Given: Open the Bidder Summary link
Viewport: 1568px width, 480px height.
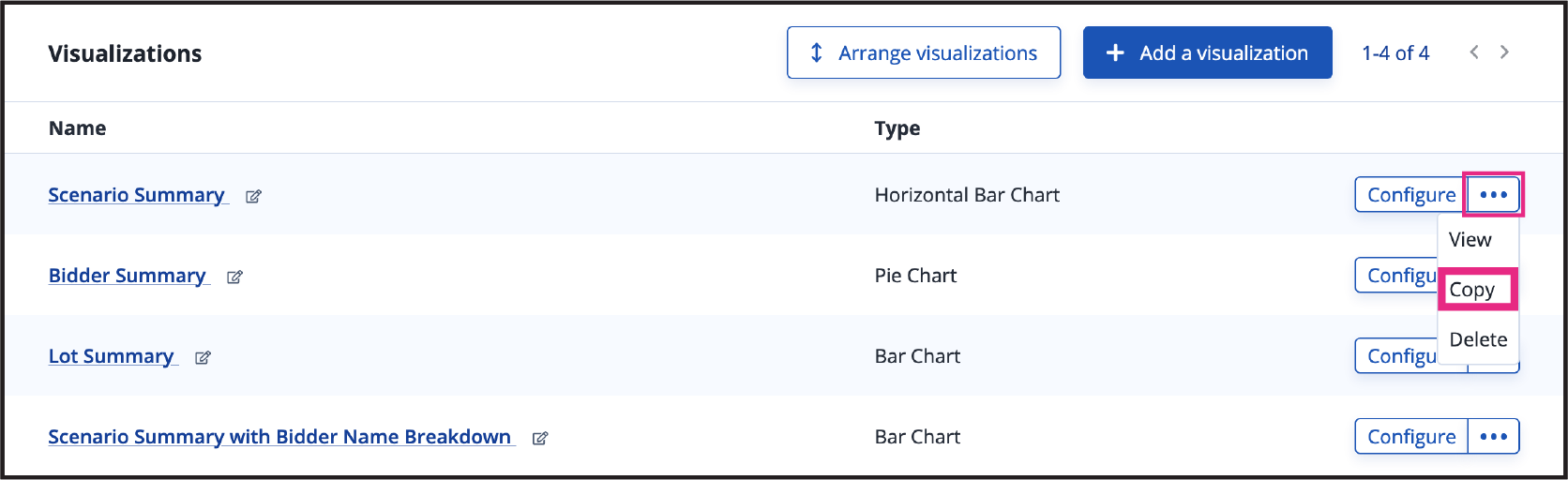Looking at the screenshot, I should click(x=128, y=276).
